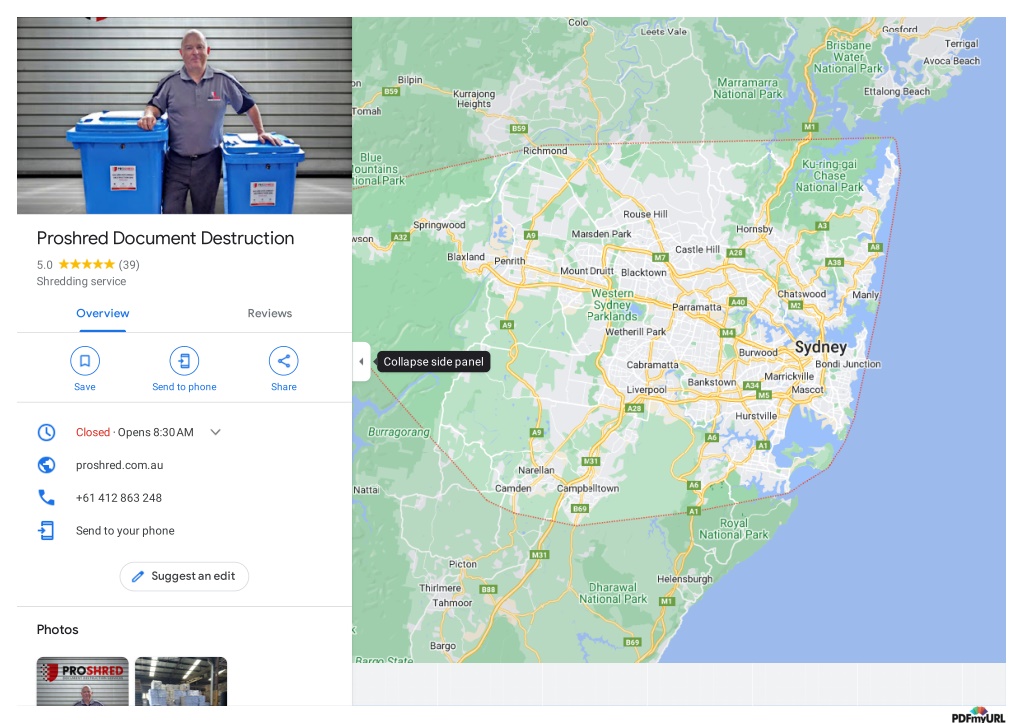Click Liverpool on the map
Image resolution: width=1024 pixels, height=723 pixels.
coord(647,390)
